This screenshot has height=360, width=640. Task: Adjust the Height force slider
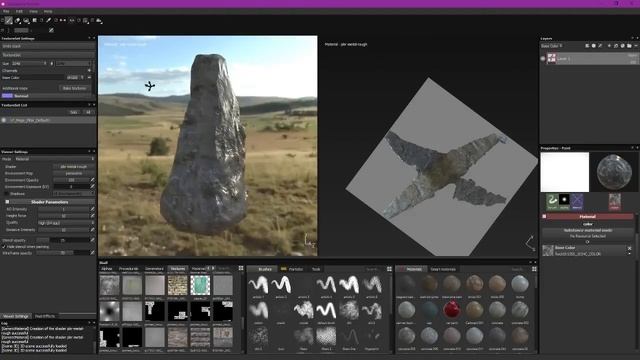tap(63, 216)
